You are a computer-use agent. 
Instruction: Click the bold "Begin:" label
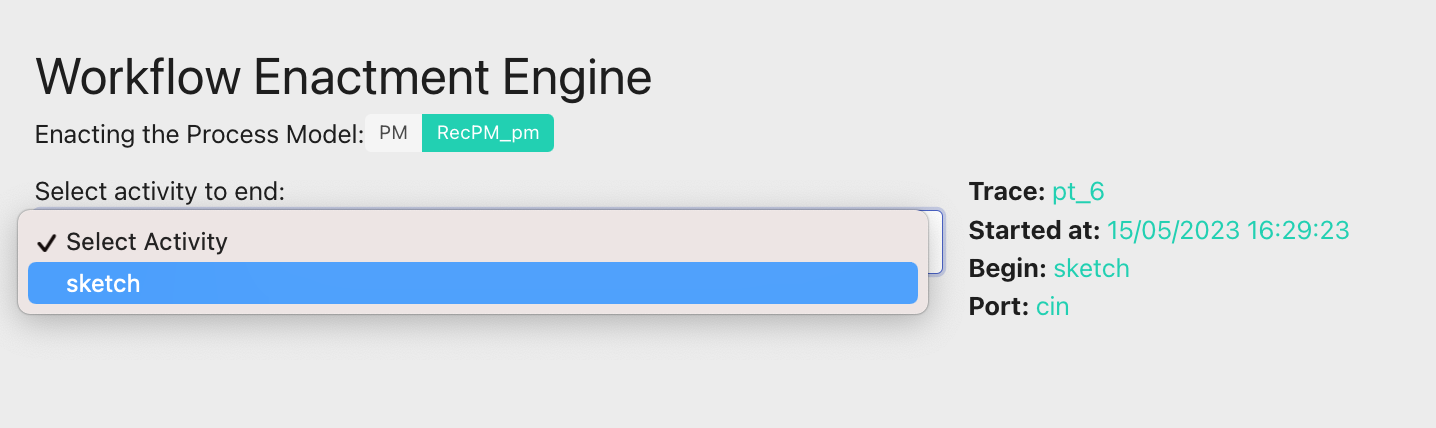[1008, 268]
